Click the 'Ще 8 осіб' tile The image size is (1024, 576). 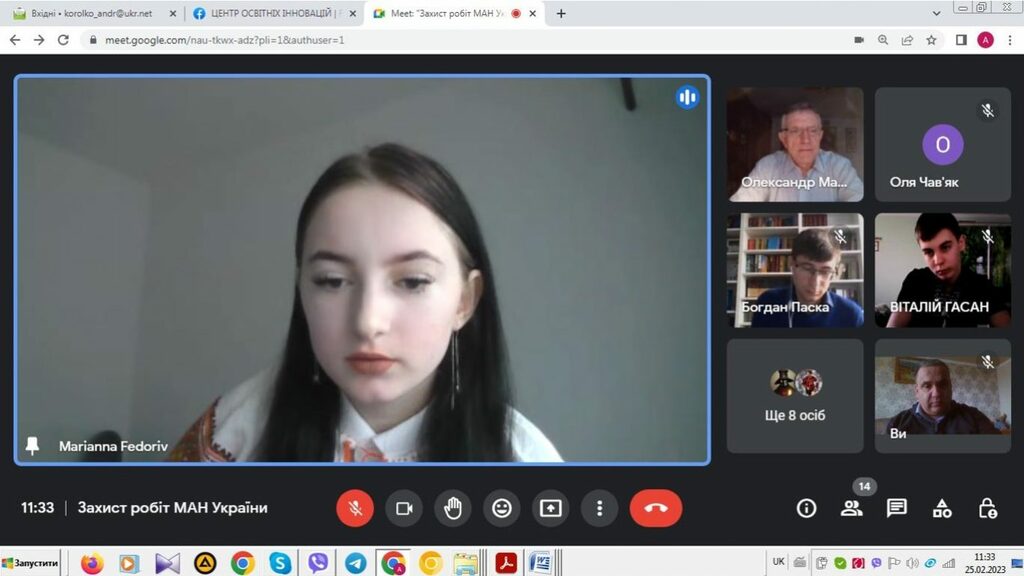[x=795, y=395]
